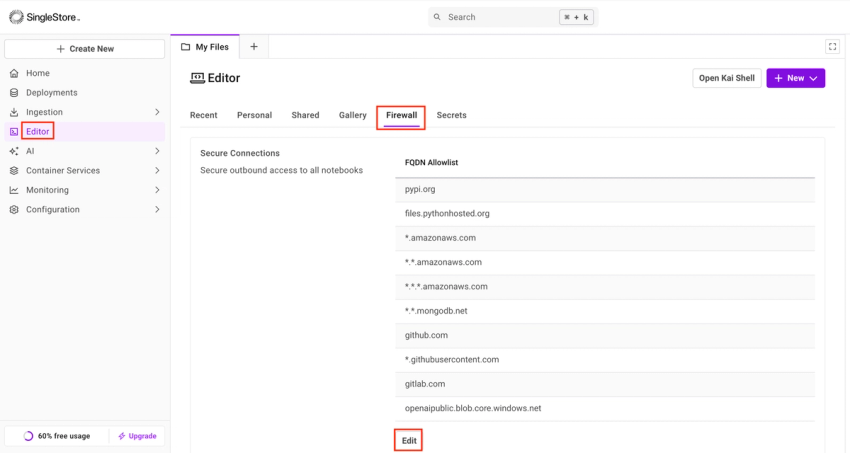
Task: Open the Recent tab
Action: coord(203,115)
